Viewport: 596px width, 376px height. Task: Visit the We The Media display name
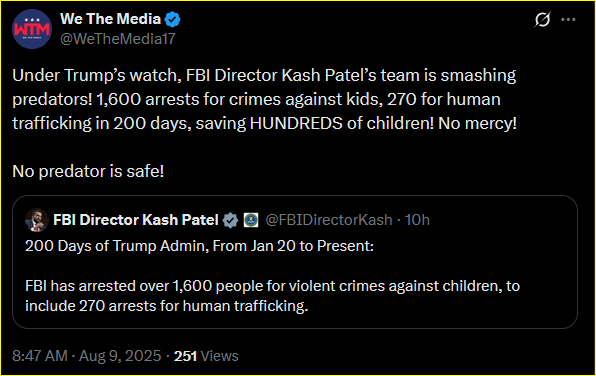[x=110, y=19]
